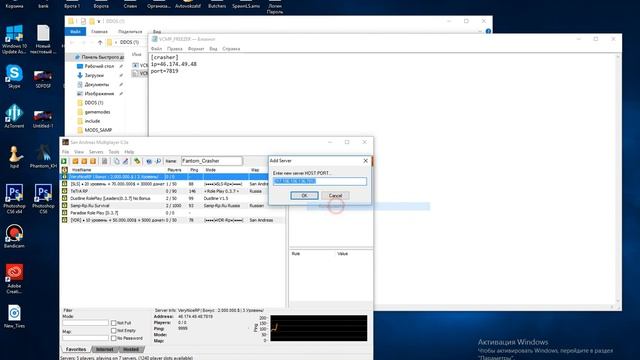
Task: Switch to the Internet tab
Action: point(104,349)
